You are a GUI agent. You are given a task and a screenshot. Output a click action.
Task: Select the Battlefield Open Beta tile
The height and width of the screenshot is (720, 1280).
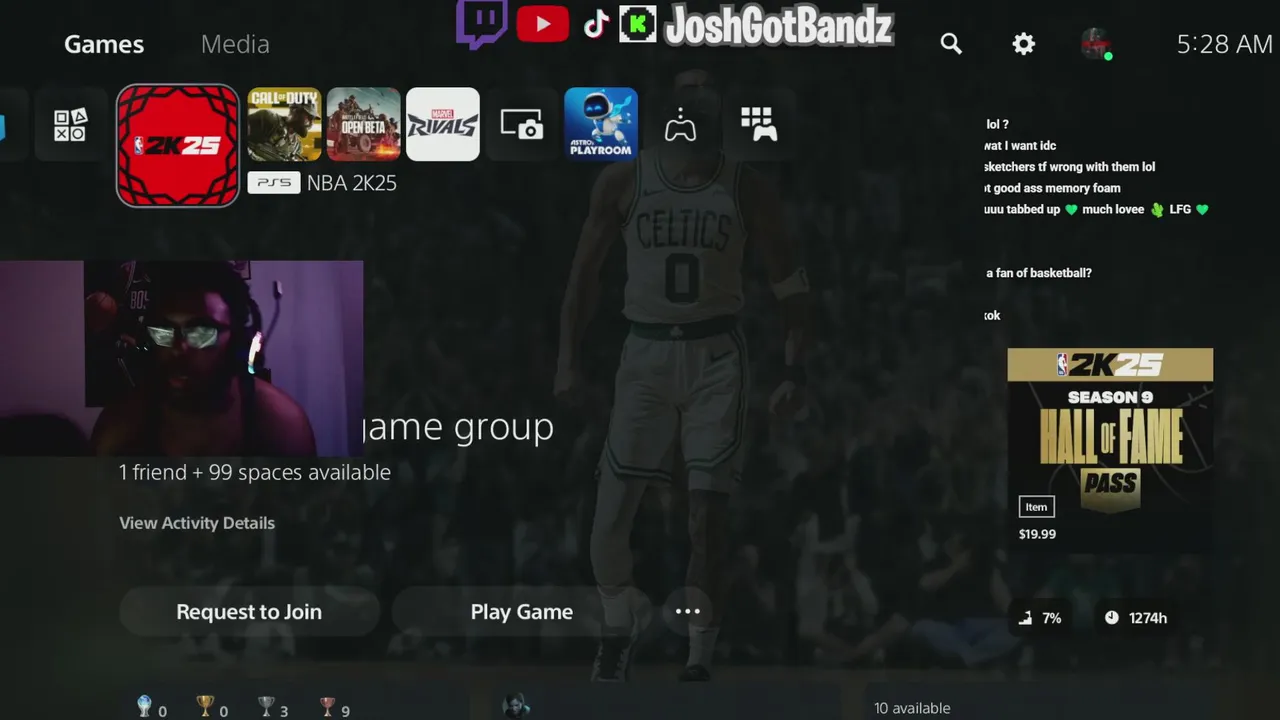click(x=364, y=124)
